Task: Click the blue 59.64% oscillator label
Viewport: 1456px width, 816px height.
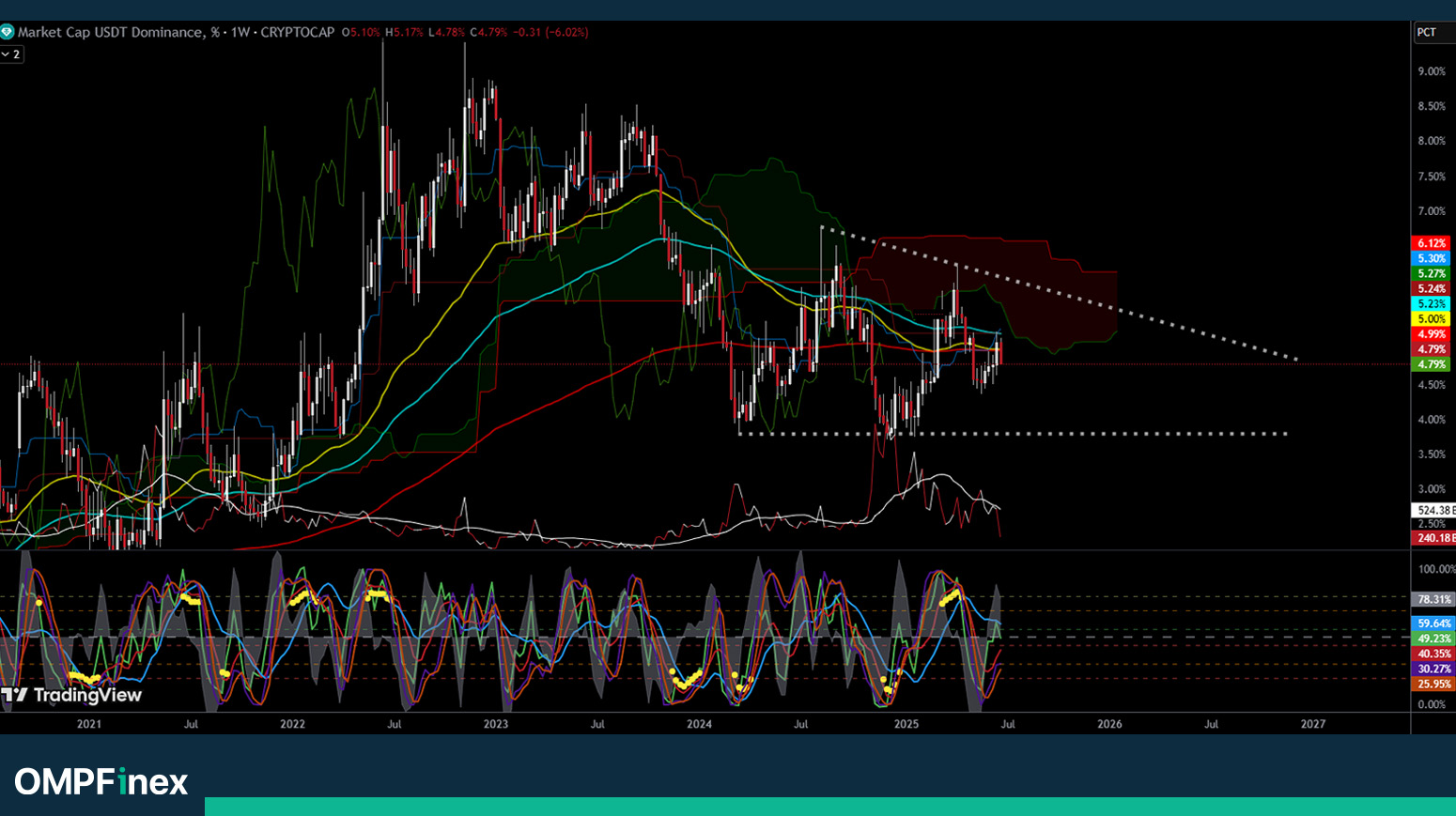Action: pyautogui.click(x=1433, y=624)
